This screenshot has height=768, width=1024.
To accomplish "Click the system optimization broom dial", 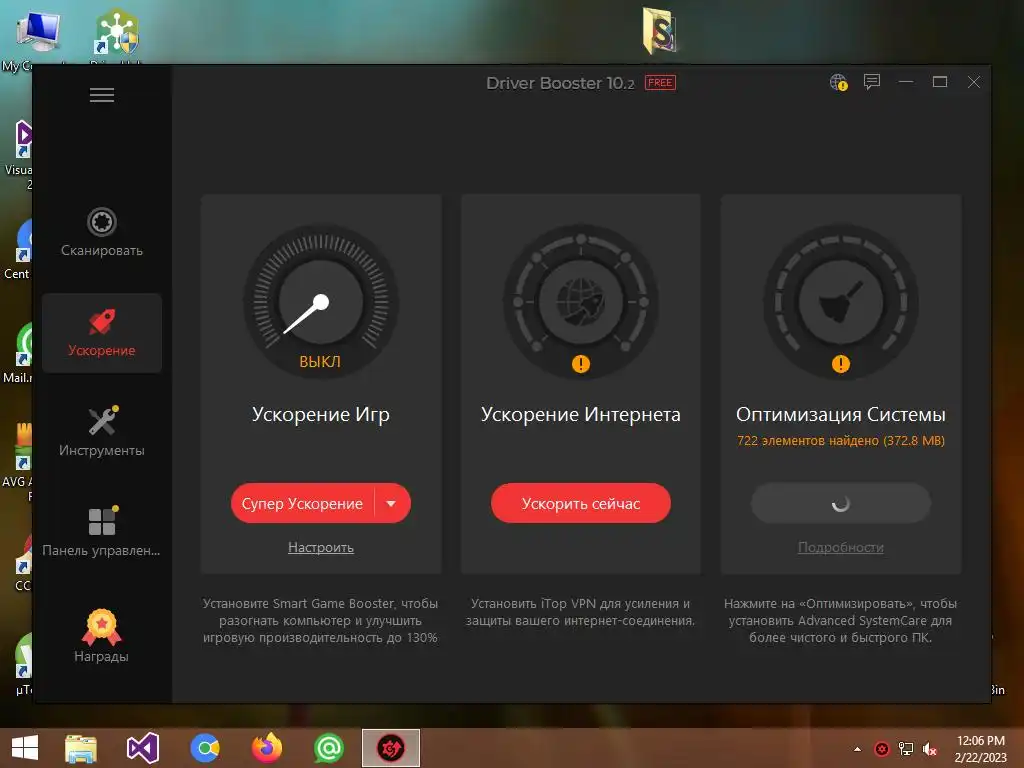I will pos(840,302).
